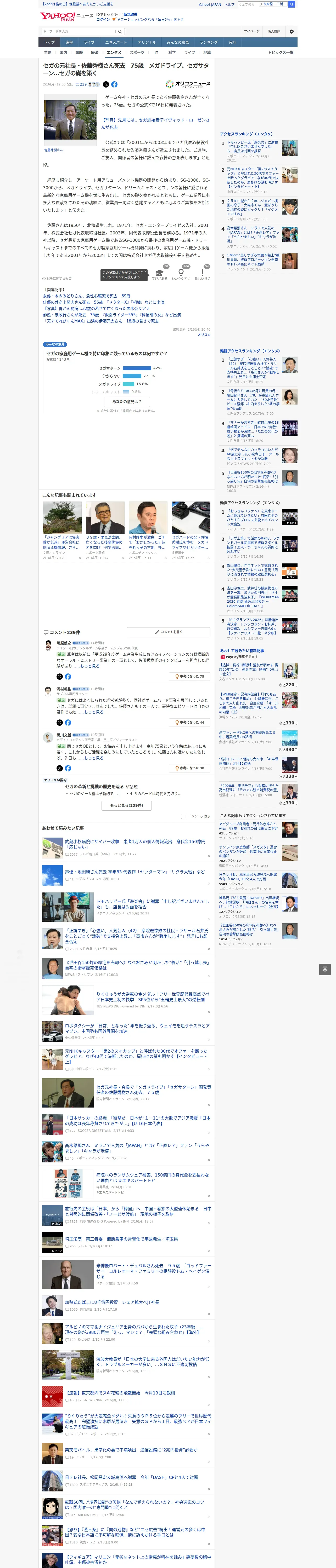
Task: Click the back-to-top arrow button
Action: pos(325,969)
